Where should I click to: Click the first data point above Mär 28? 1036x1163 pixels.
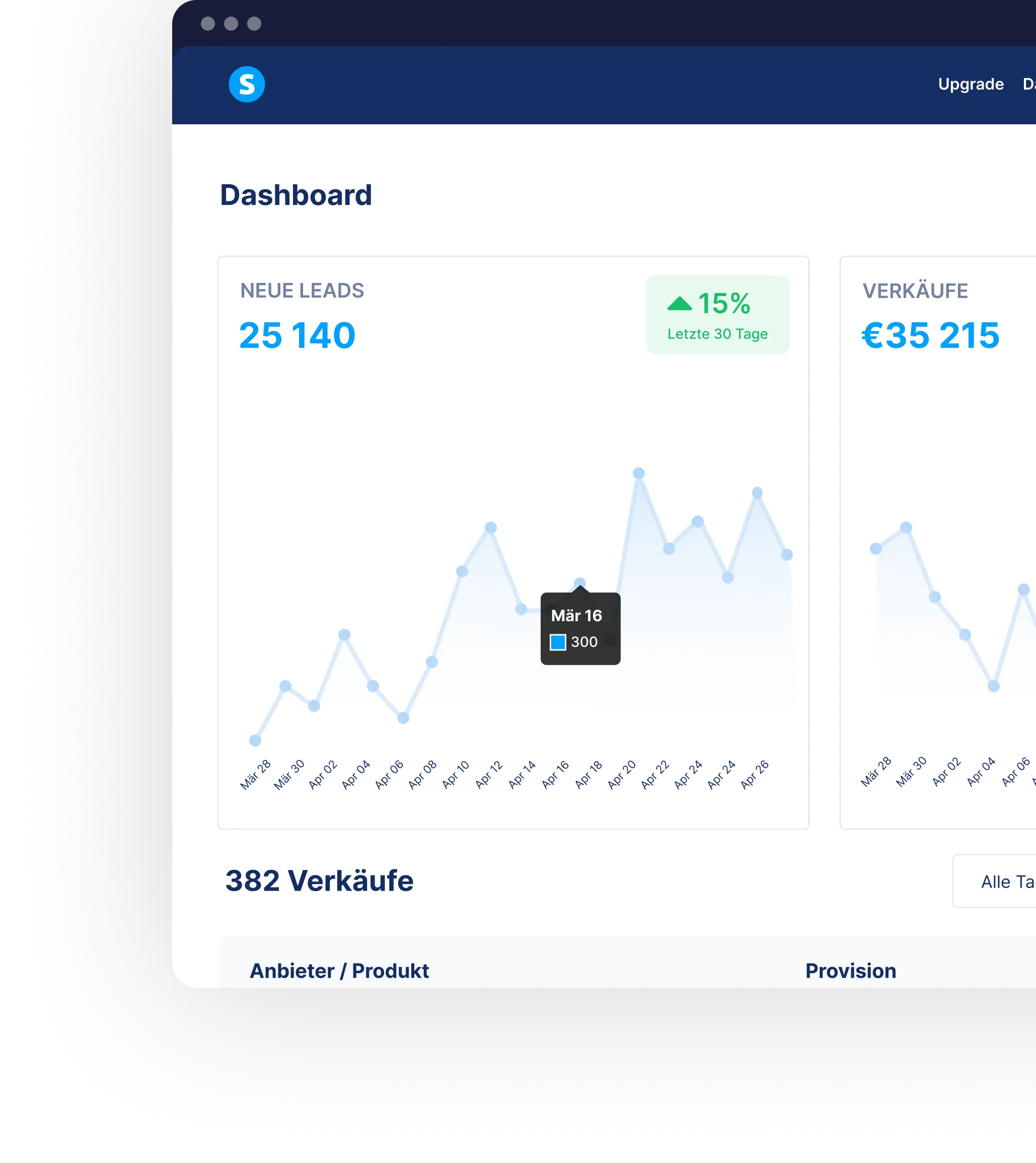(255, 741)
